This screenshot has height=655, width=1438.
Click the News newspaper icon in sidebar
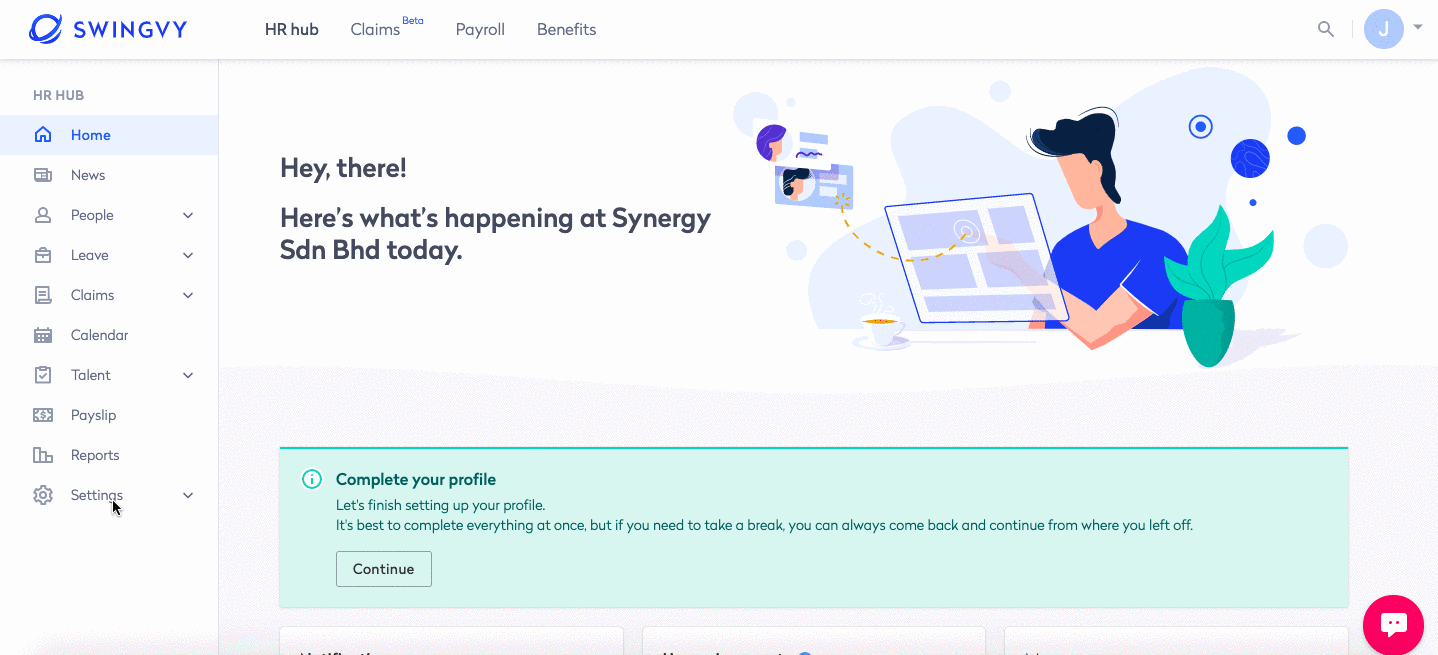(x=43, y=175)
